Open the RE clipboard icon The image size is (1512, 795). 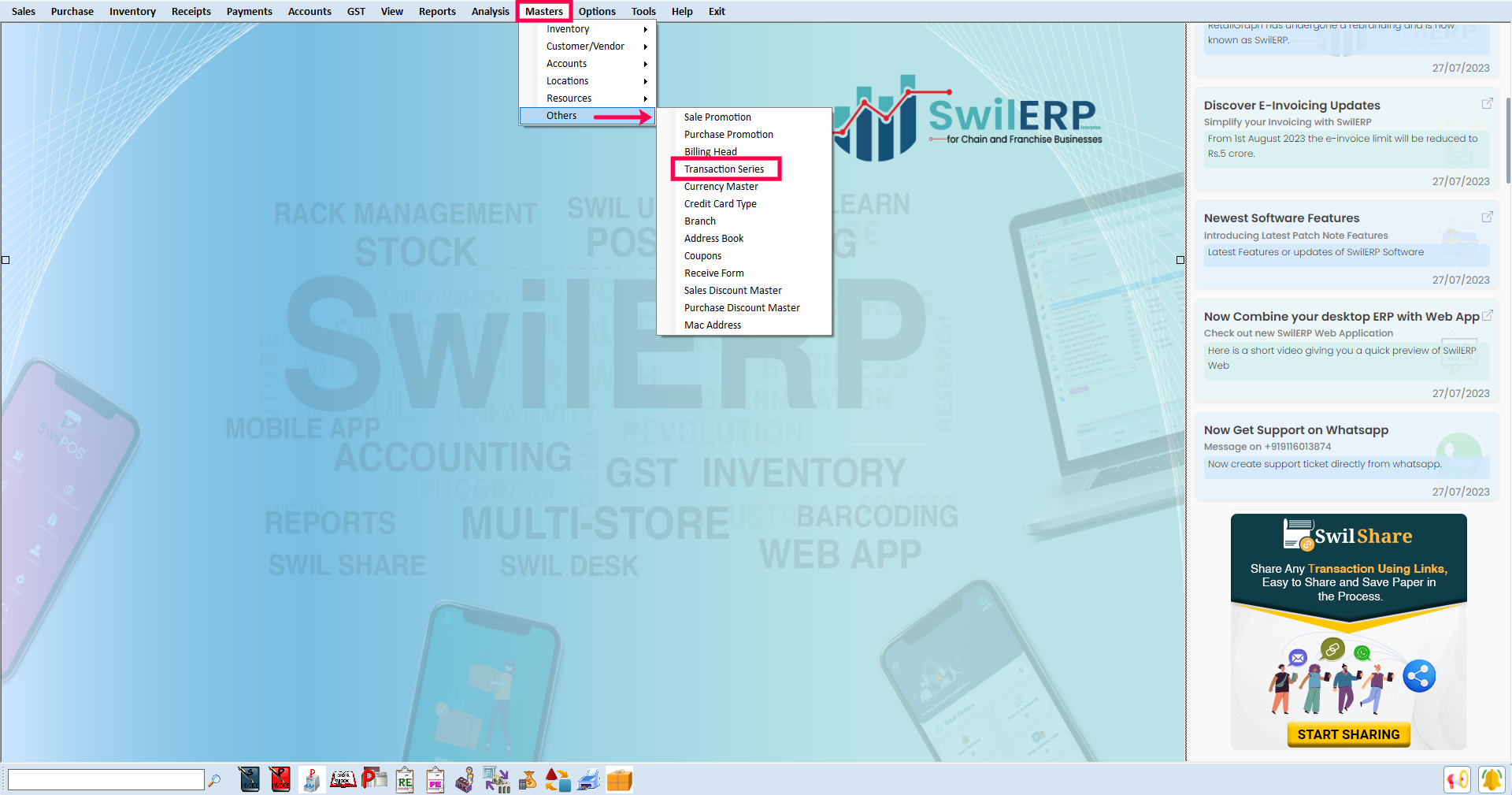coord(405,779)
